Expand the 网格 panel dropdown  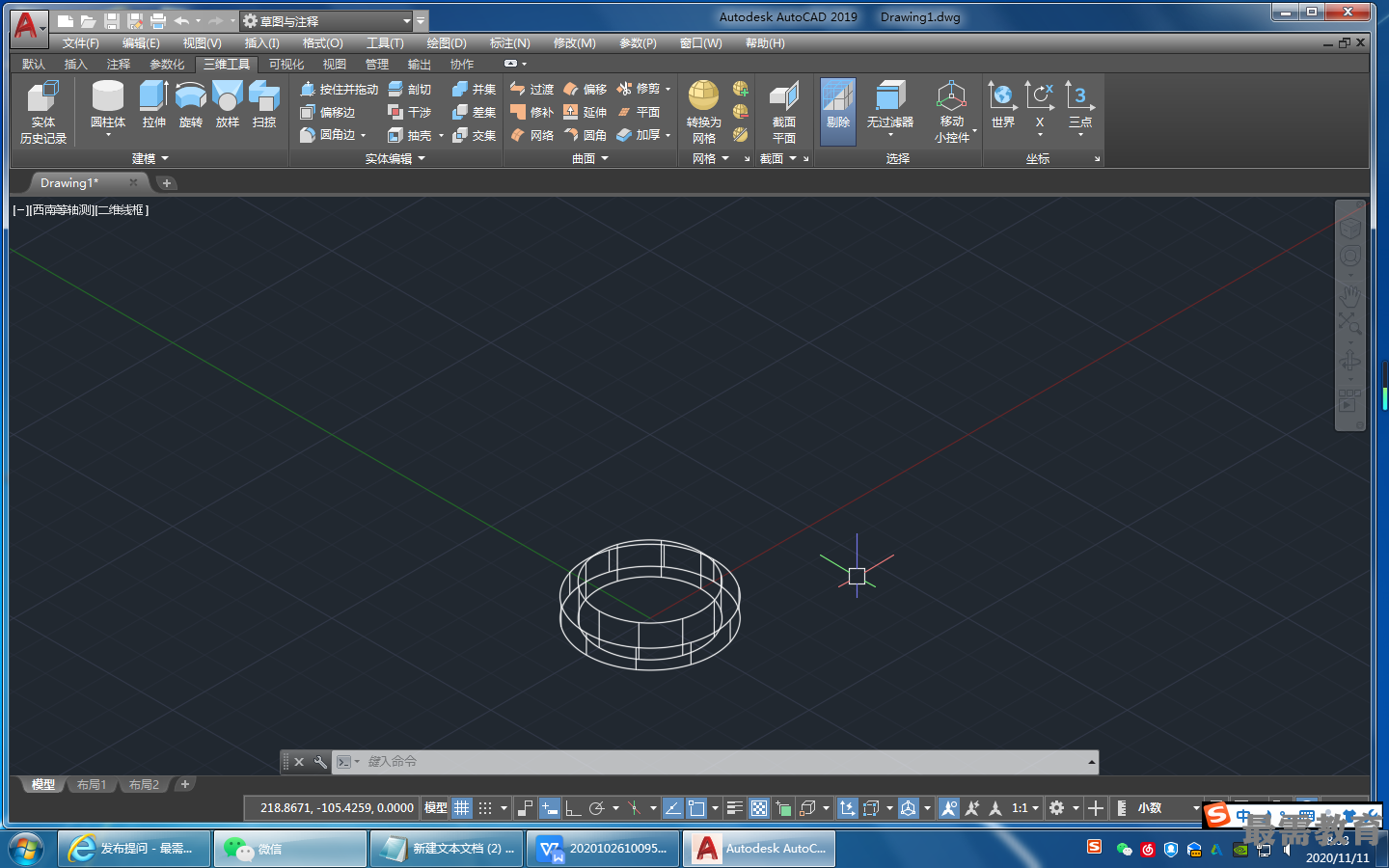710,158
